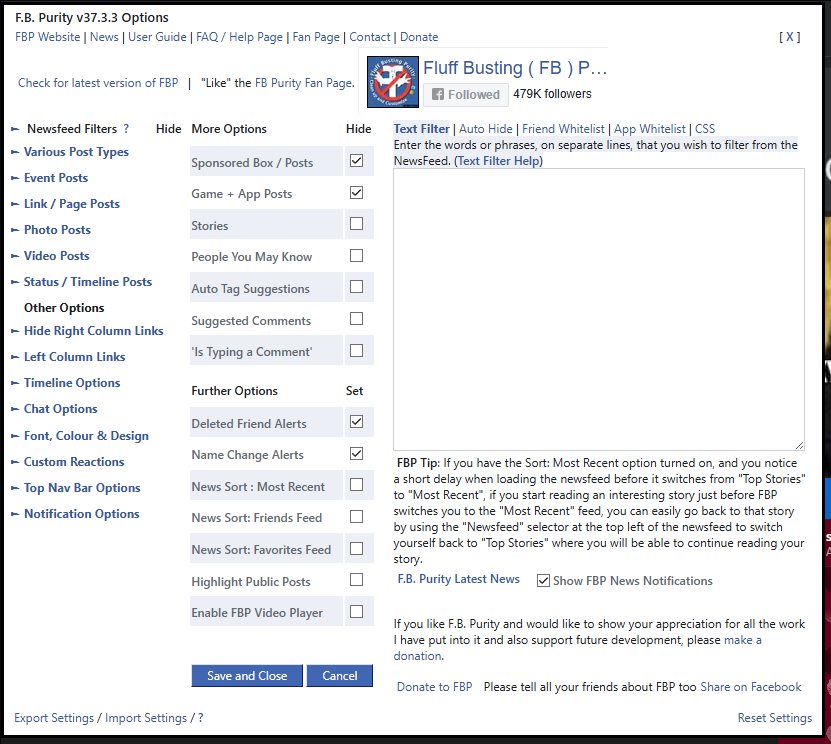Select the CSS tab

click(705, 129)
